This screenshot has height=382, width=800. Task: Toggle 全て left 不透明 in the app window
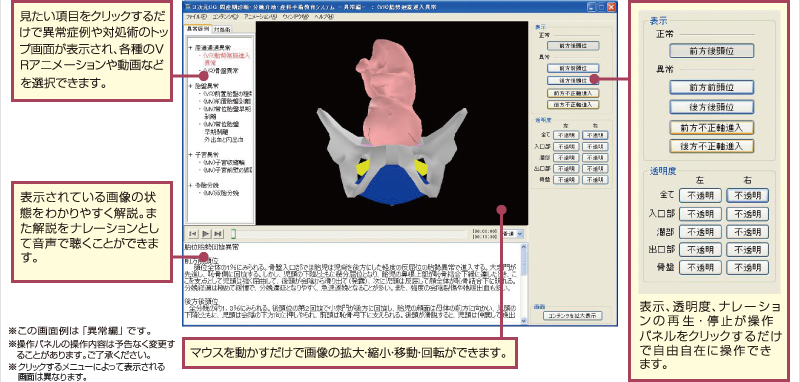click(566, 136)
